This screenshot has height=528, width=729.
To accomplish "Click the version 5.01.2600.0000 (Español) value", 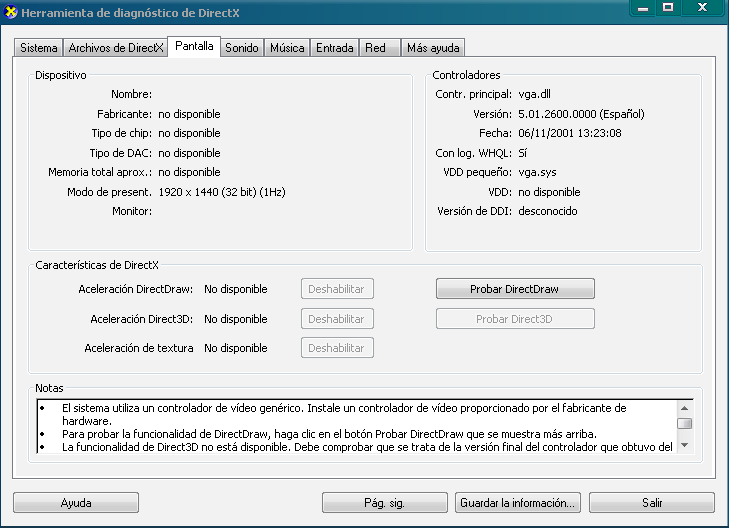I will (x=581, y=114).
